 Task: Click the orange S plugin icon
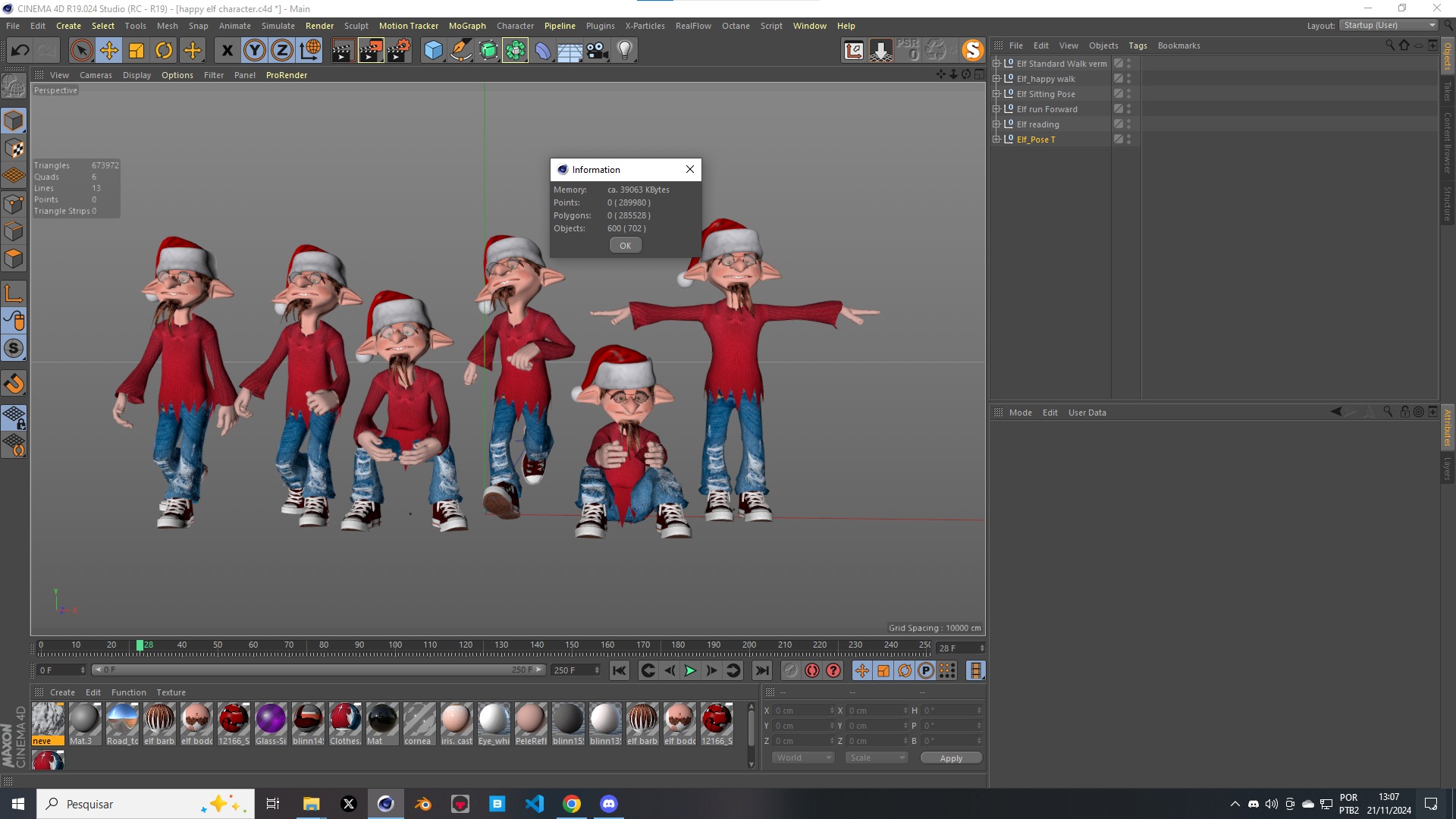pyautogui.click(x=972, y=51)
